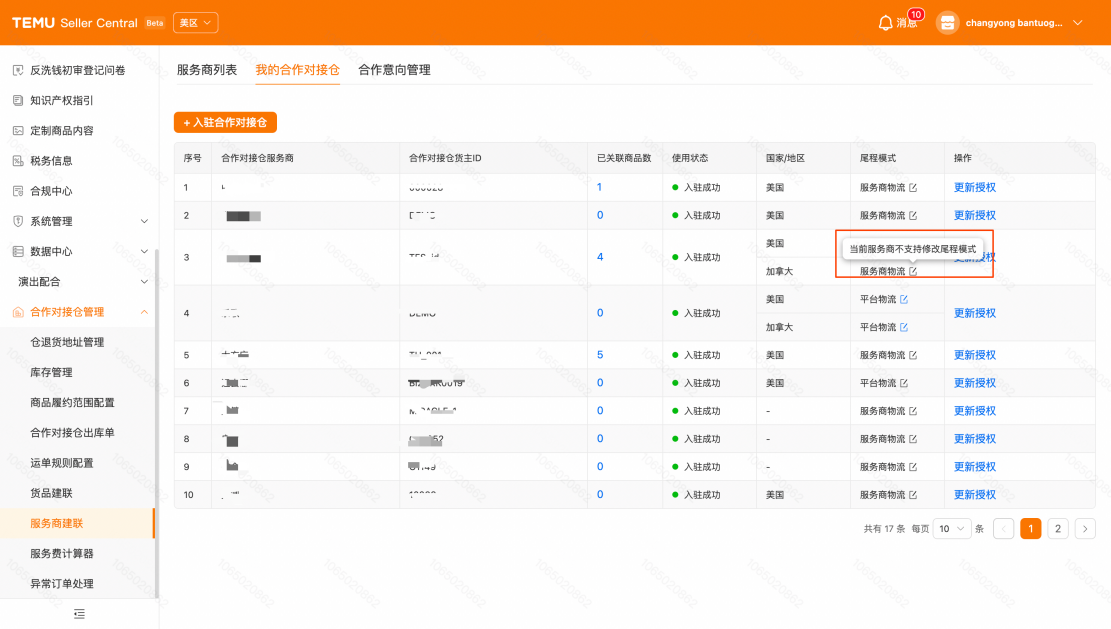
Task: Click the 反洗钱初审登记问卷 sidebar icon
Action: 16,69
